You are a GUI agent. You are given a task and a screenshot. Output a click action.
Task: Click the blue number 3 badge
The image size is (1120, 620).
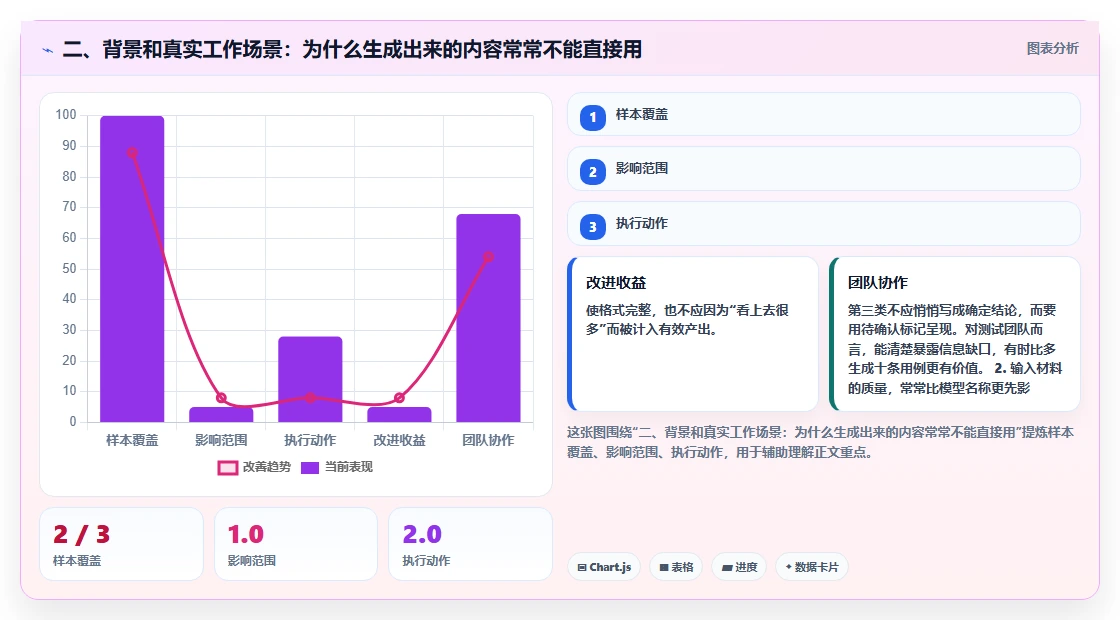[x=592, y=227]
